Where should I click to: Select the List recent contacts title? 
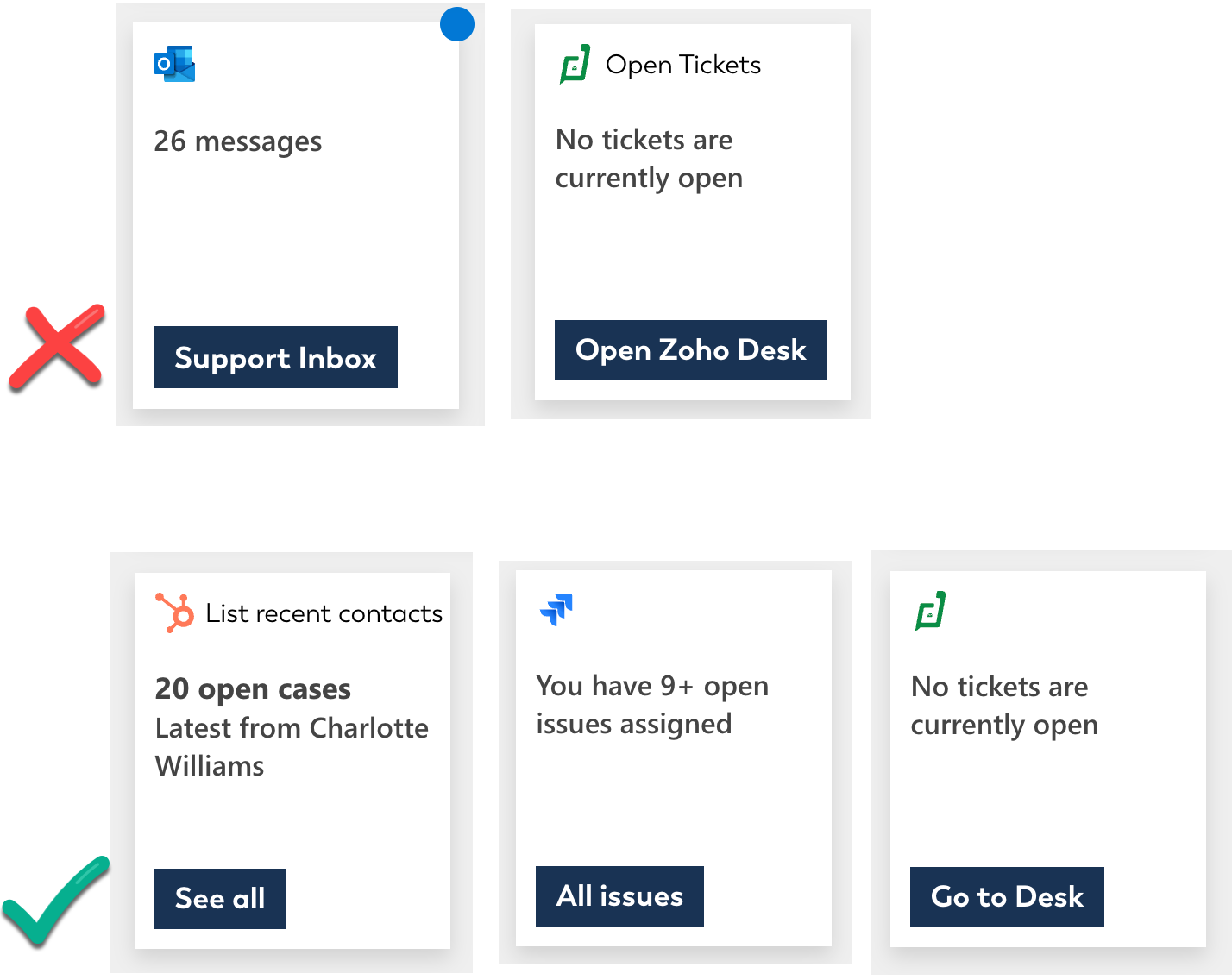point(324,613)
